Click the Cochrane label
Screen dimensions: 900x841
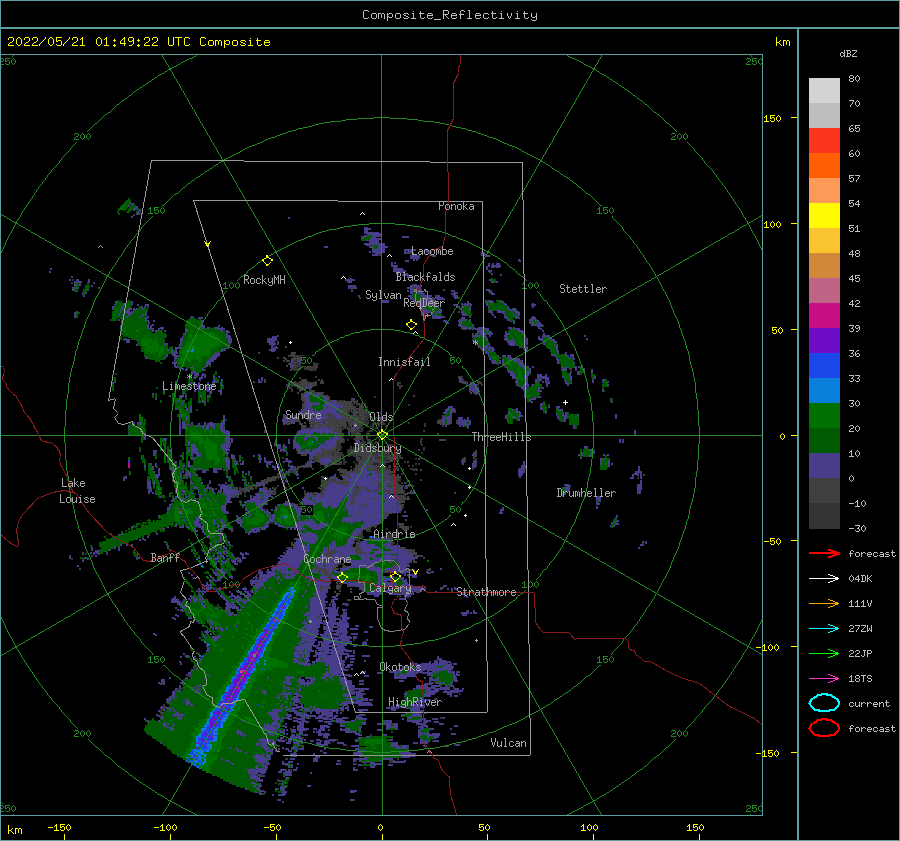327,559
